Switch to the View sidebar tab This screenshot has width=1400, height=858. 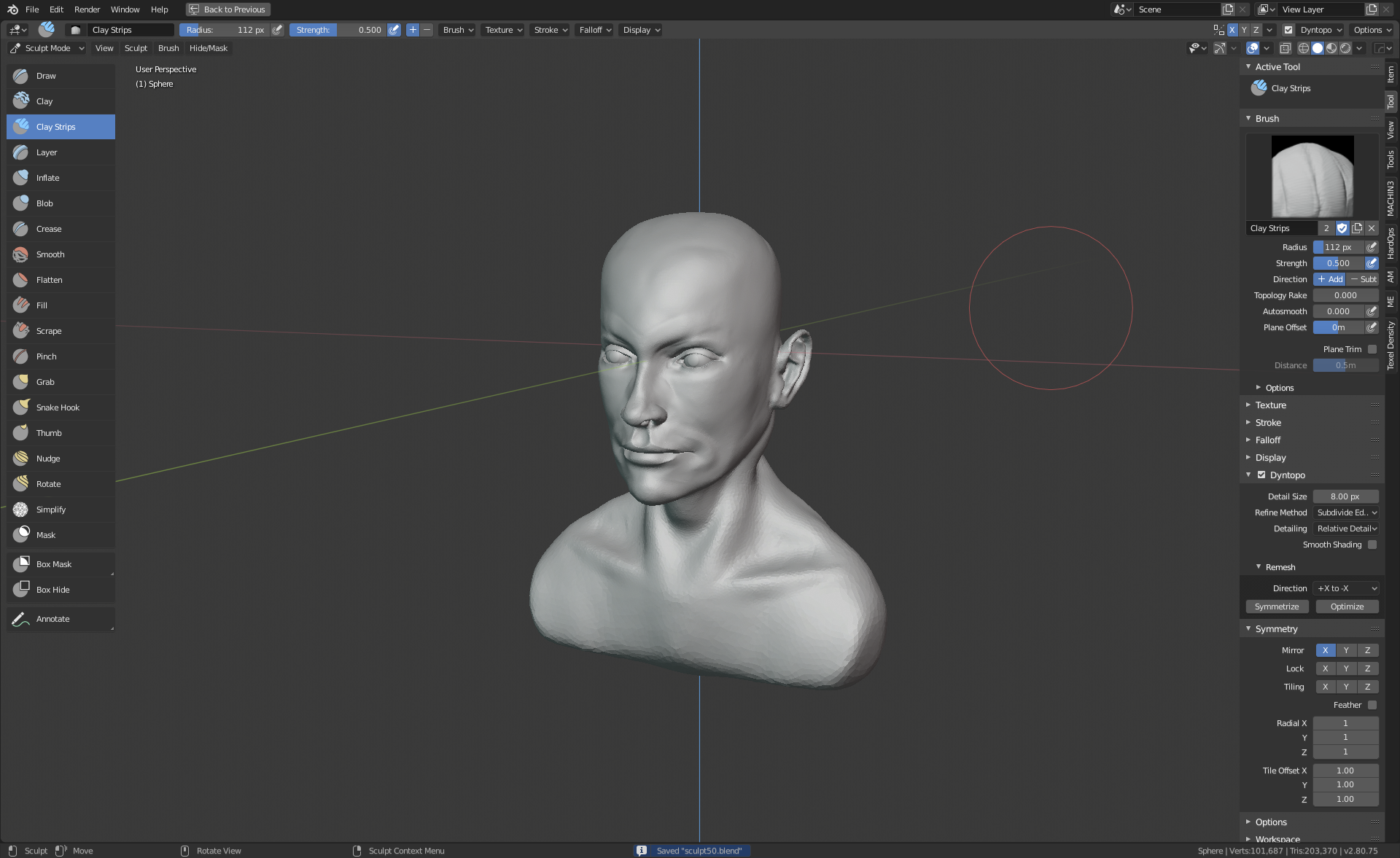click(x=1391, y=130)
